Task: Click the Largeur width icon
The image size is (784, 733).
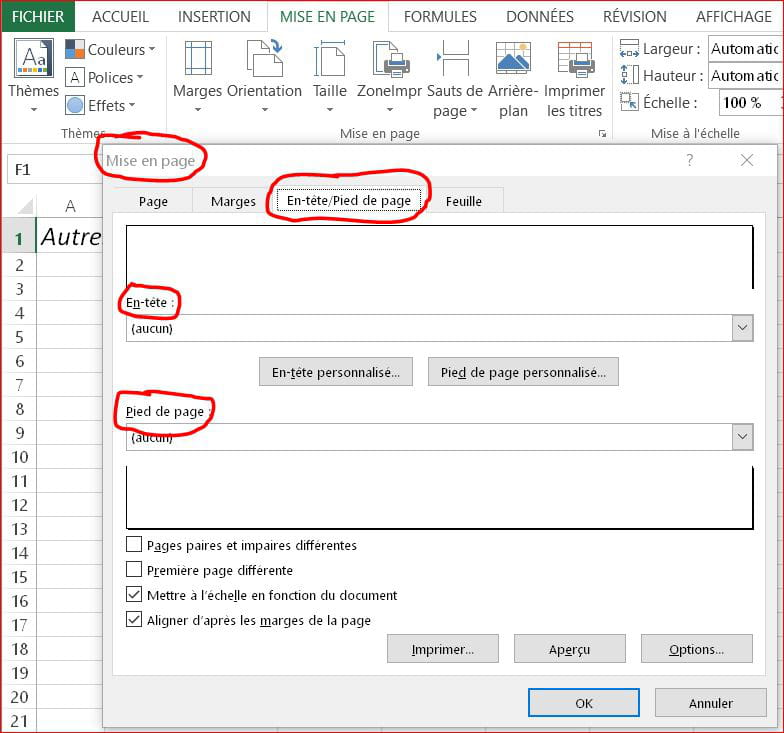Action: (x=629, y=48)
